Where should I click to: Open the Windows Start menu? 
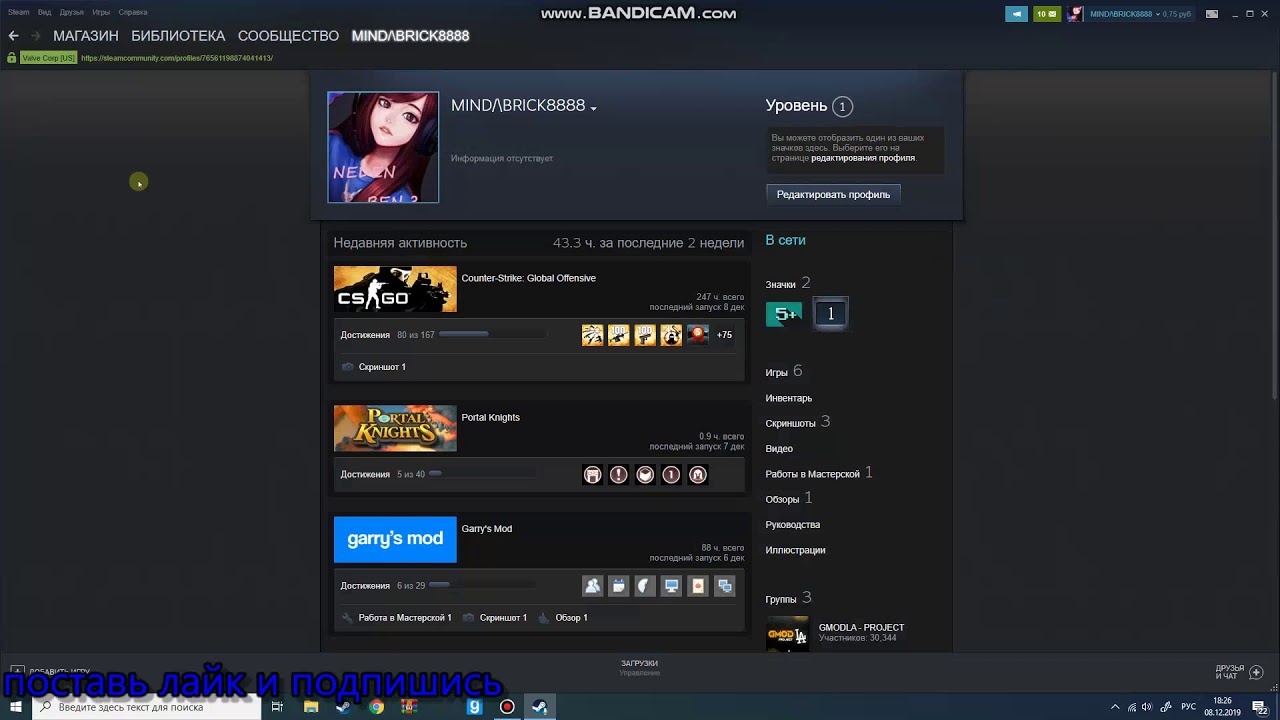click(x=15, y=707)
